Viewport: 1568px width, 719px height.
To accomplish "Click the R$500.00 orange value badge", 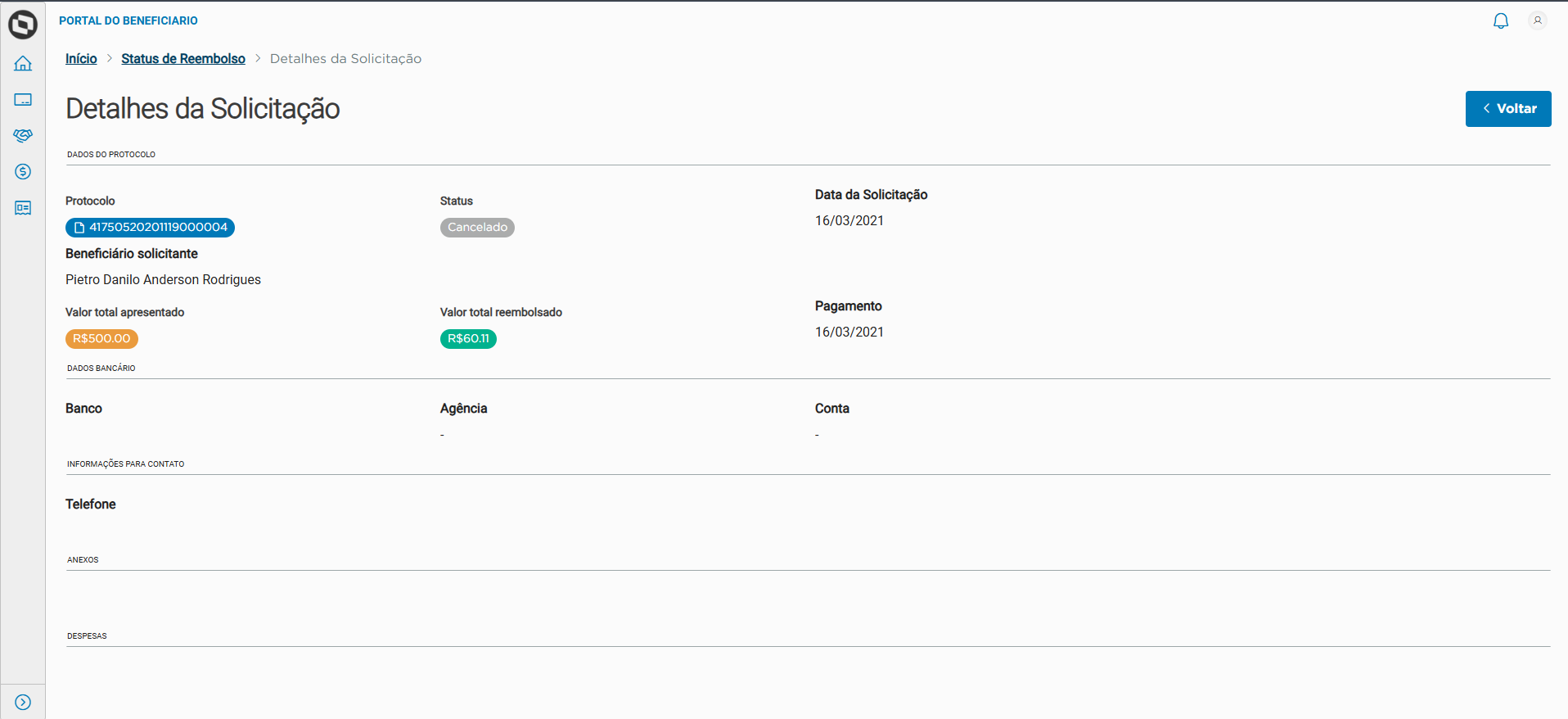I will [101, 339].
